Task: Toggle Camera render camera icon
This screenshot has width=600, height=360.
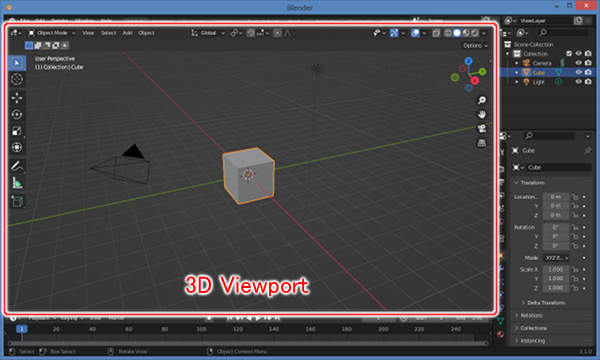Action: click(x=588, y=63)
